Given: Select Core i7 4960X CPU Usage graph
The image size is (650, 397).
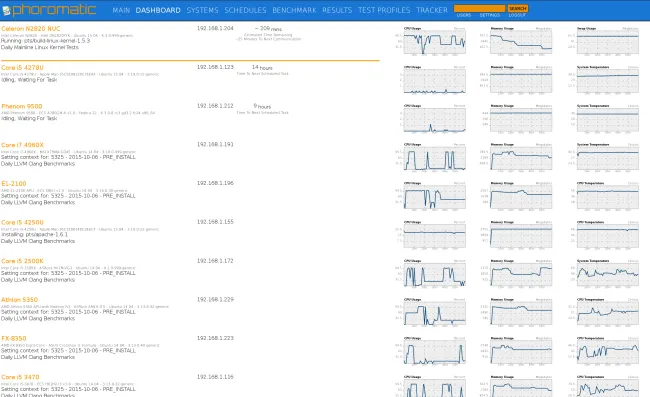Looking at the screenshot, I should tap(430, 157).
